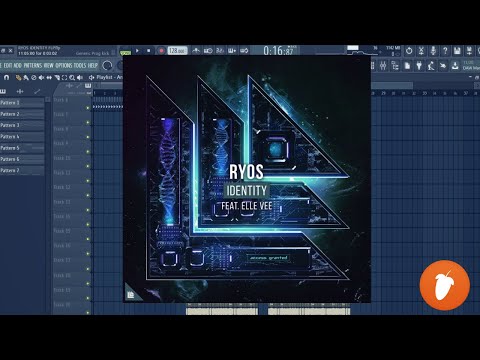Select Pattern 3 in the picker

point(22,125)
